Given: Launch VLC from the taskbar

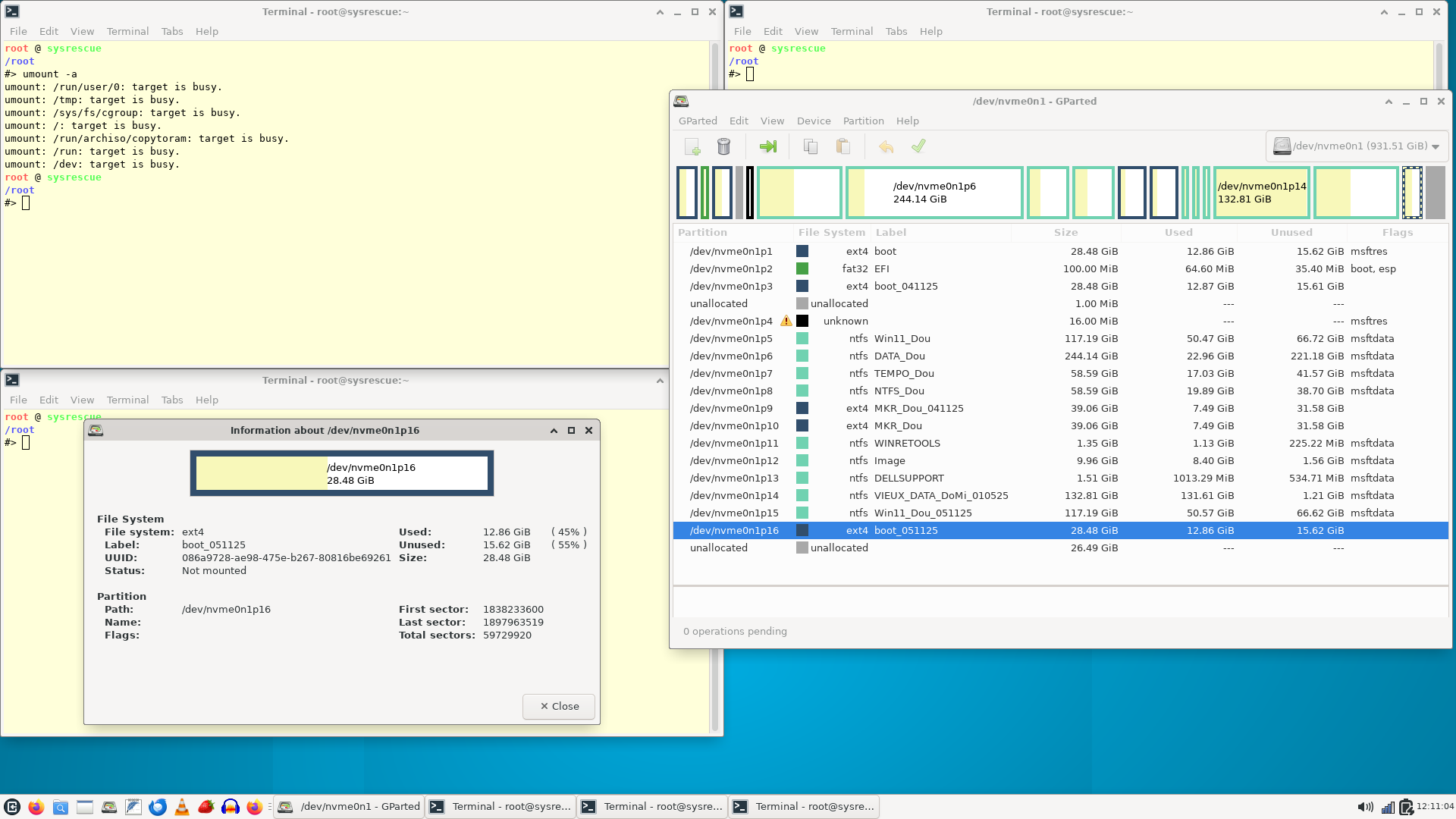Looking at the screenshot, I should (182, 807).
